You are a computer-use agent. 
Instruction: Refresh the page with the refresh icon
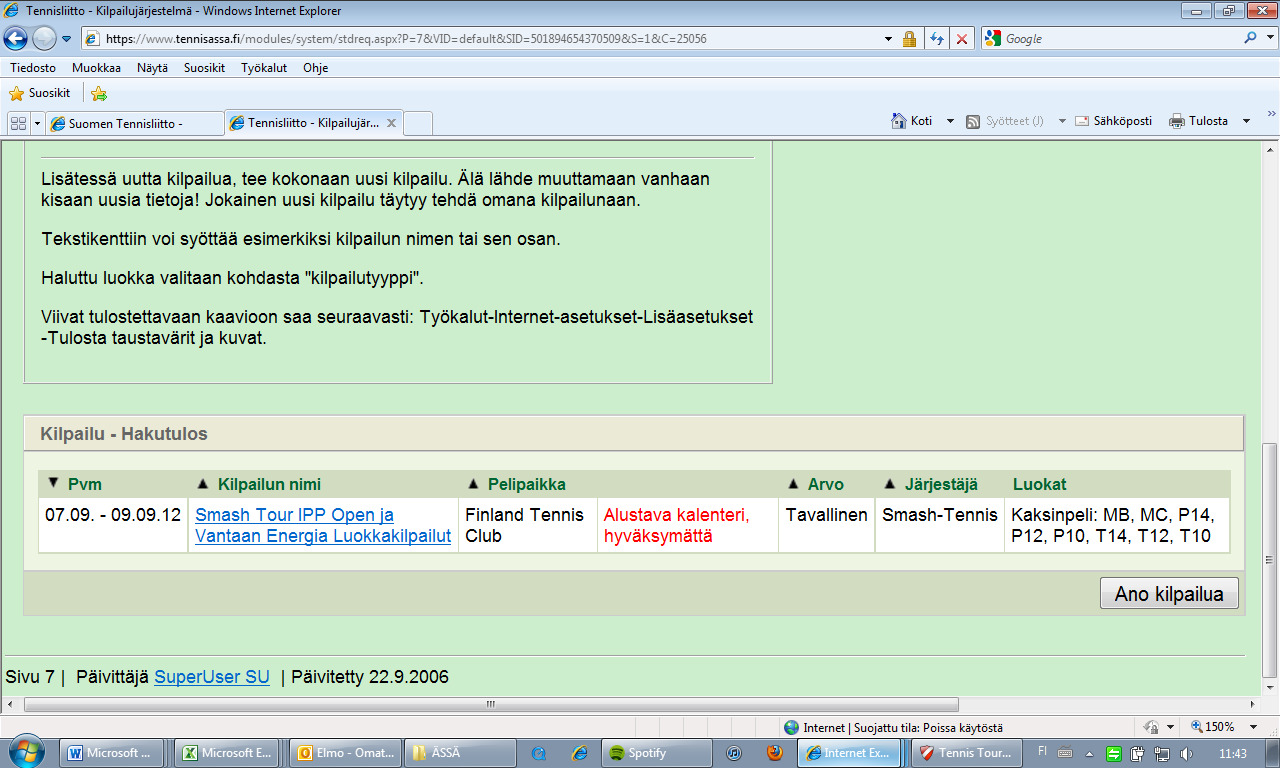pyautogui.click(x=937, y=39)
